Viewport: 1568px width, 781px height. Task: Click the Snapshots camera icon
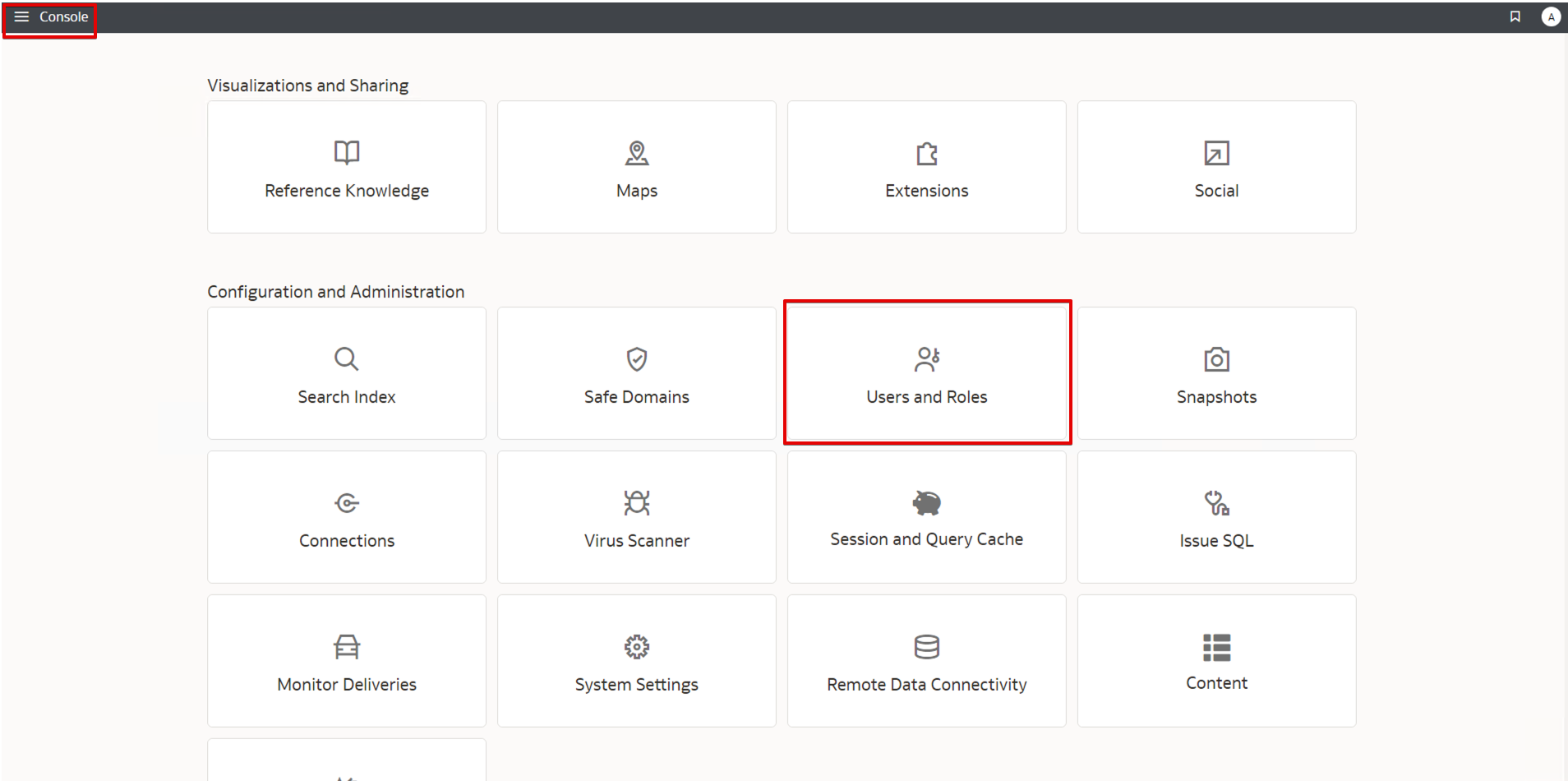1216,359
